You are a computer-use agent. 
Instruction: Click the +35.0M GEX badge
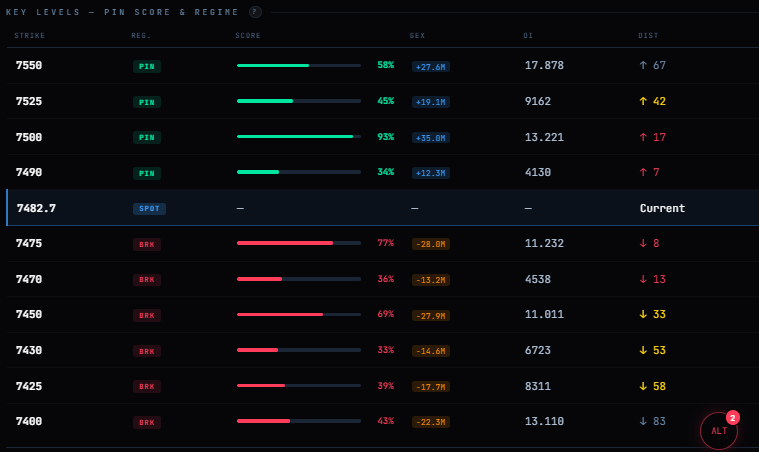coord(431,138)
